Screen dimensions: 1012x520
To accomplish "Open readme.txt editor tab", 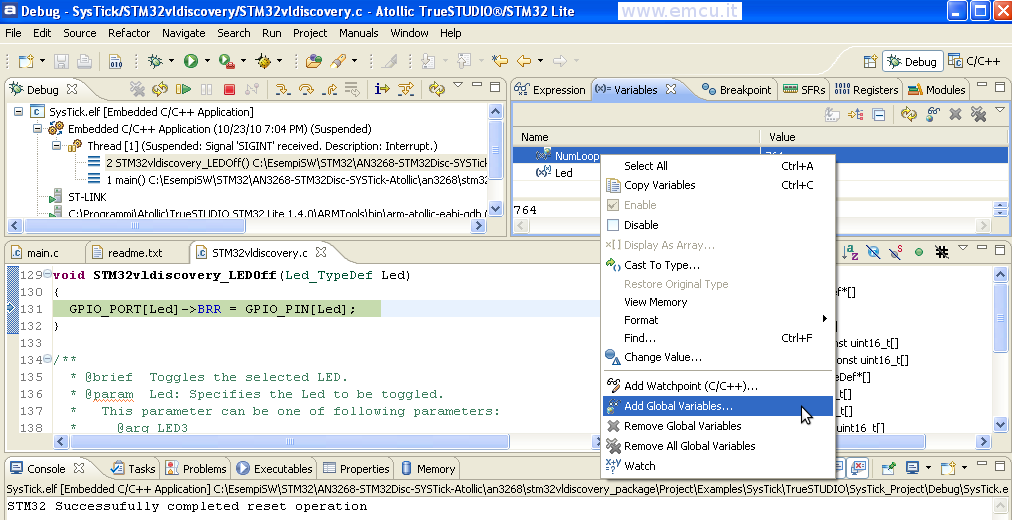I will [128, 252].
